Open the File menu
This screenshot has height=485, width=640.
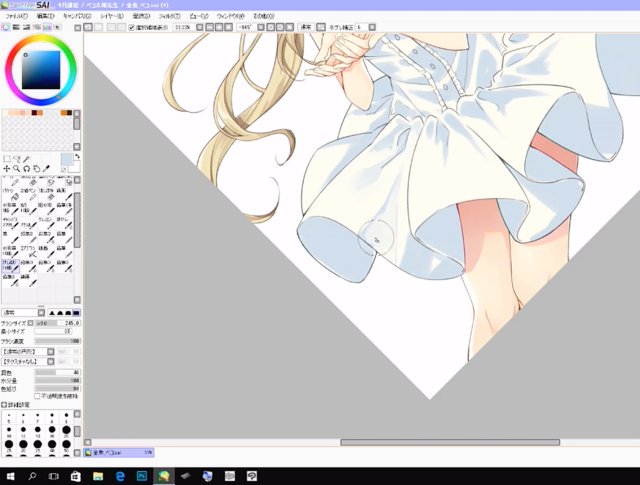click(x=16, y=16)
